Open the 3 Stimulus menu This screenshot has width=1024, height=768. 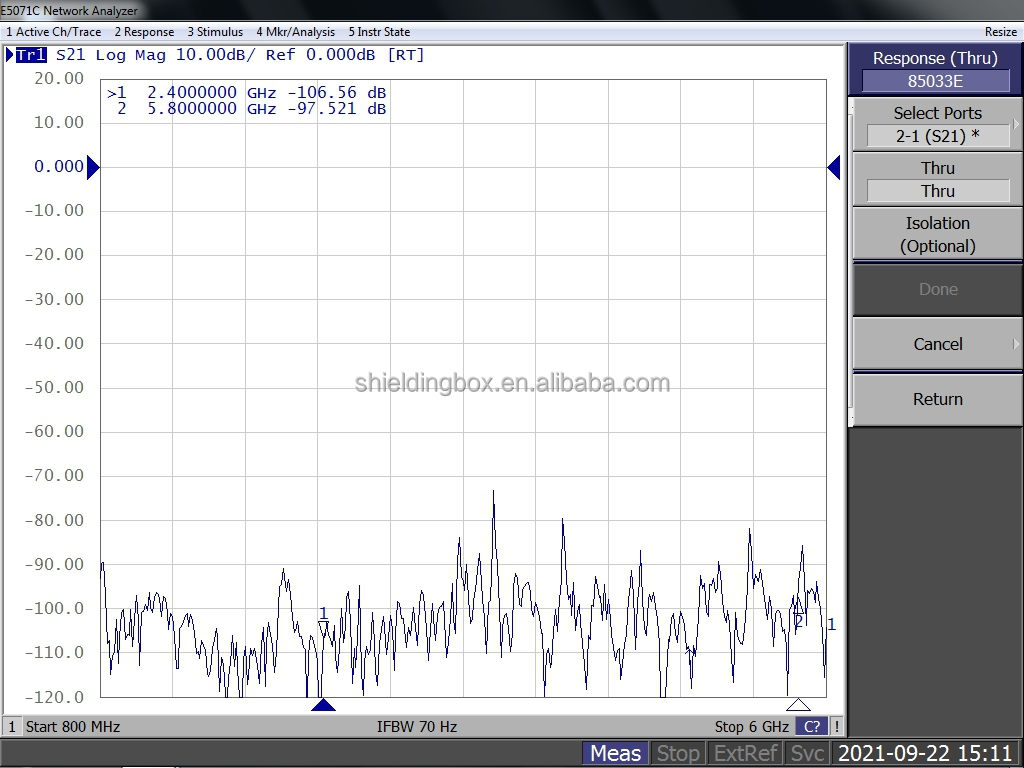(215, 32)
